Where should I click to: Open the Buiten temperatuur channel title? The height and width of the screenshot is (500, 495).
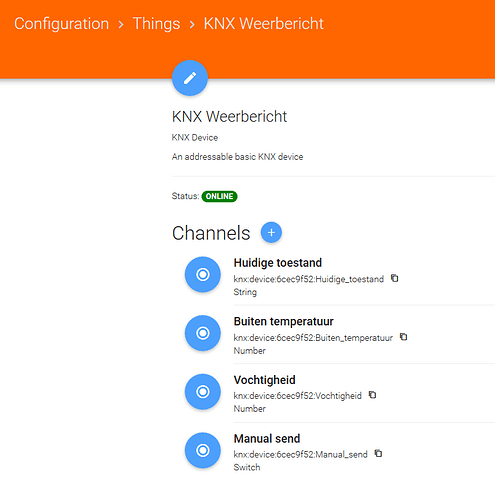coord(284,321)
